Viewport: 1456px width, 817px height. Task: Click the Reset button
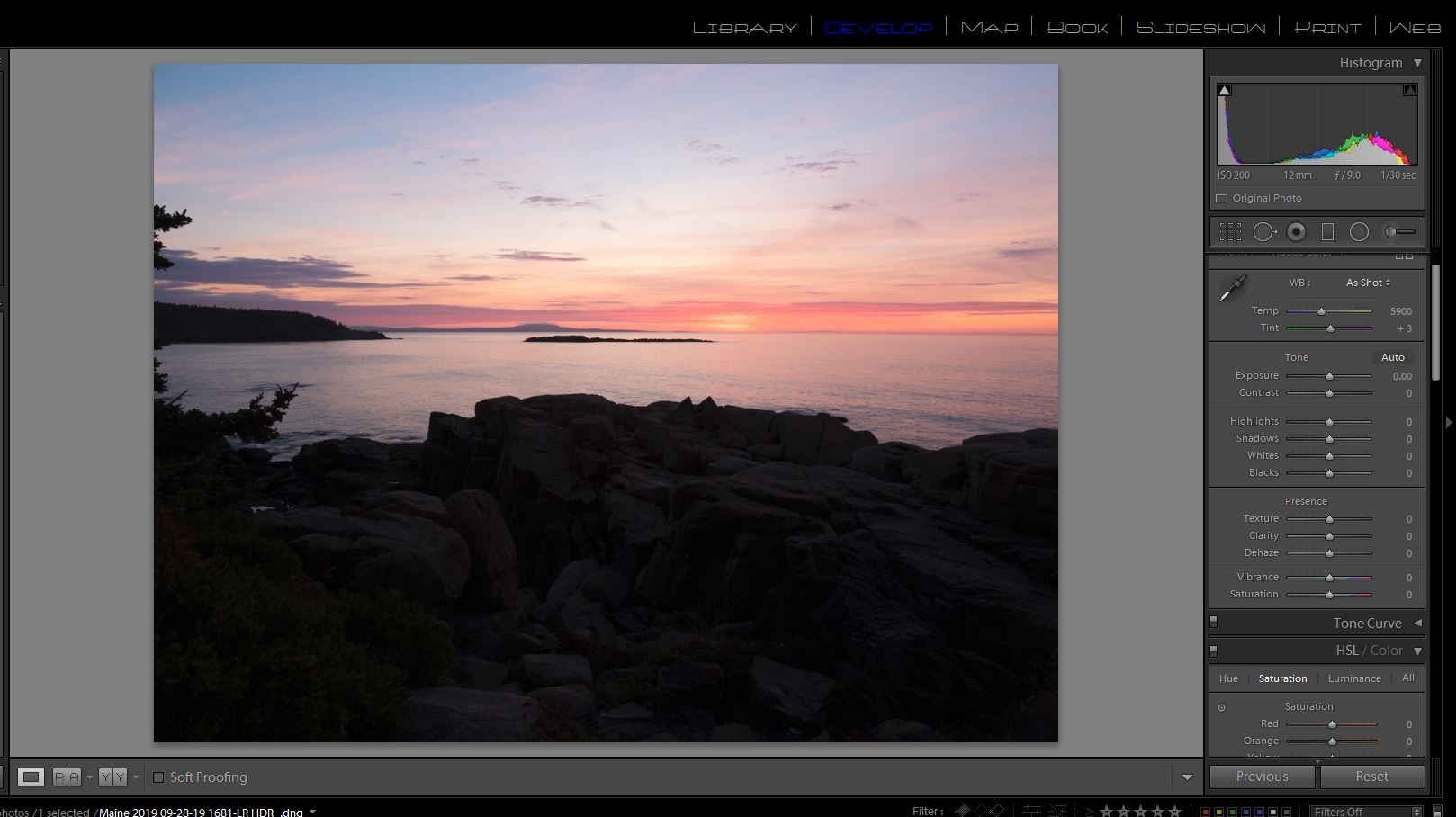(1371, 777)
